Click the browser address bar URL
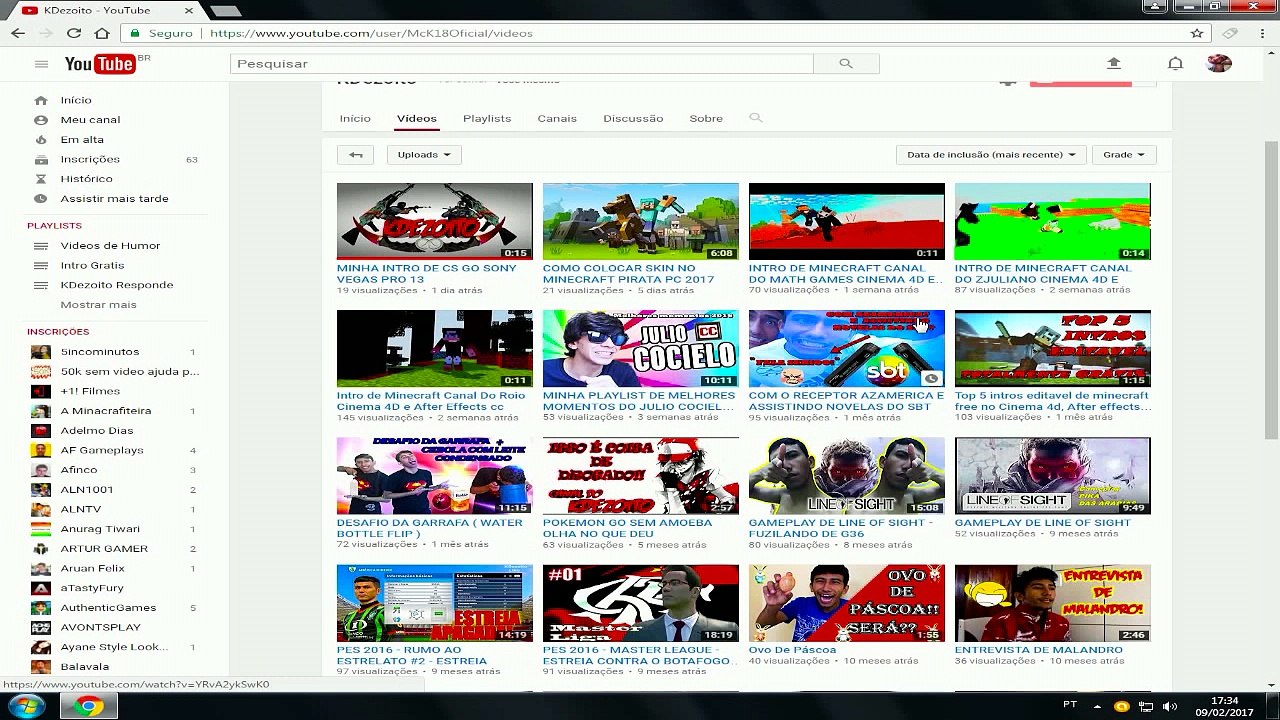Screen dimensions: 1280x720 tap(371, 33)
